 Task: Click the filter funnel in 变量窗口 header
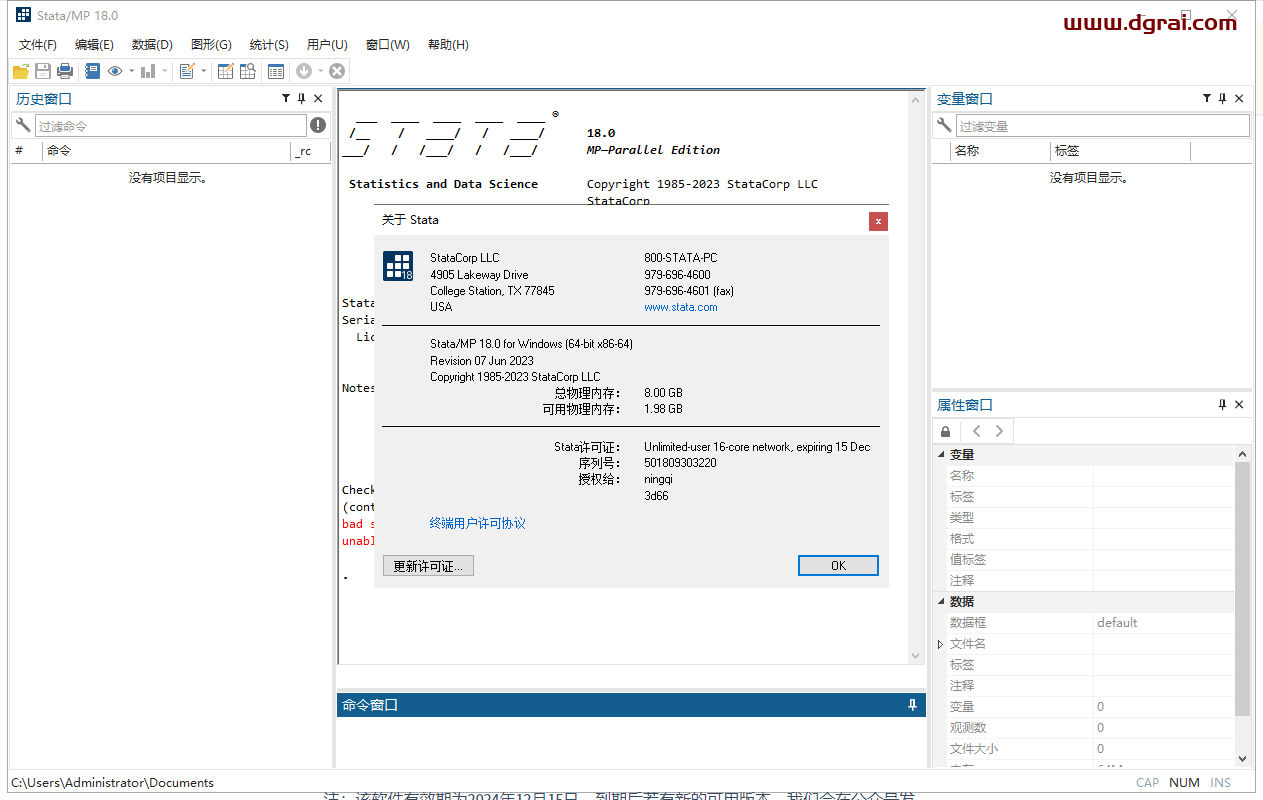coord(1207,98)
